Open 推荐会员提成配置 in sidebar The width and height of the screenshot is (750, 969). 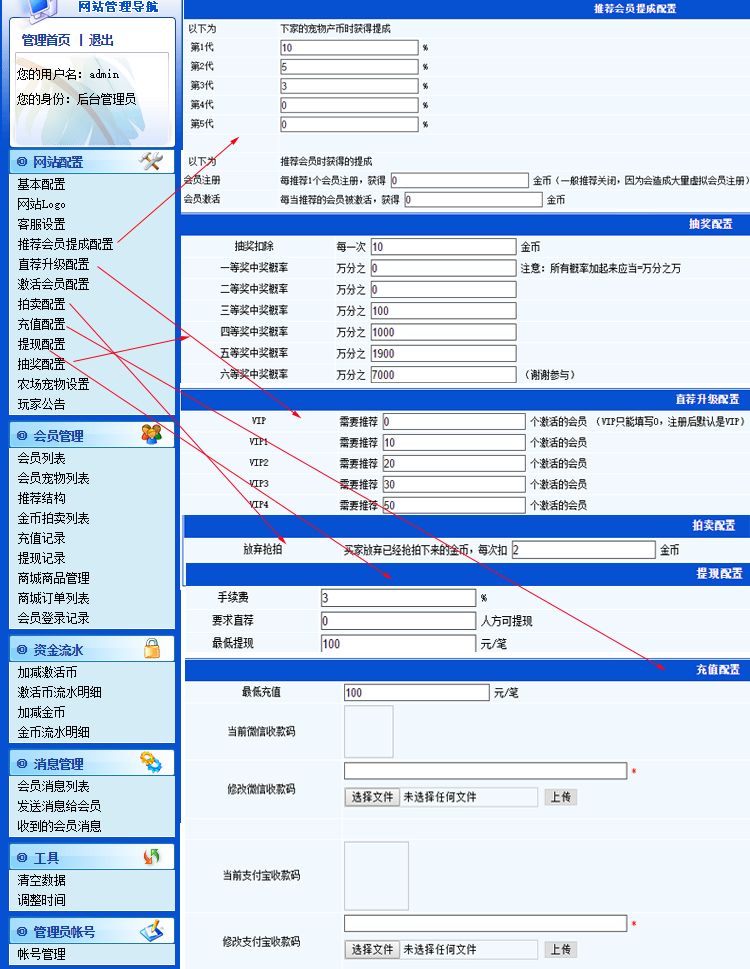(x=65, y=244)
